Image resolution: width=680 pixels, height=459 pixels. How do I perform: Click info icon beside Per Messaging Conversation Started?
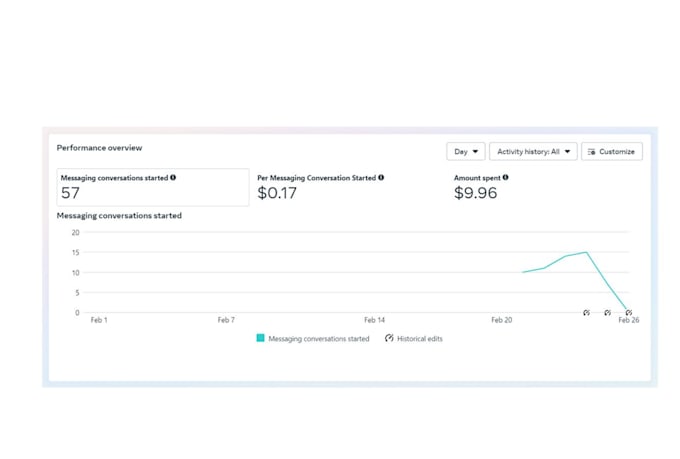pyautogui.click(x=381, y=177)
